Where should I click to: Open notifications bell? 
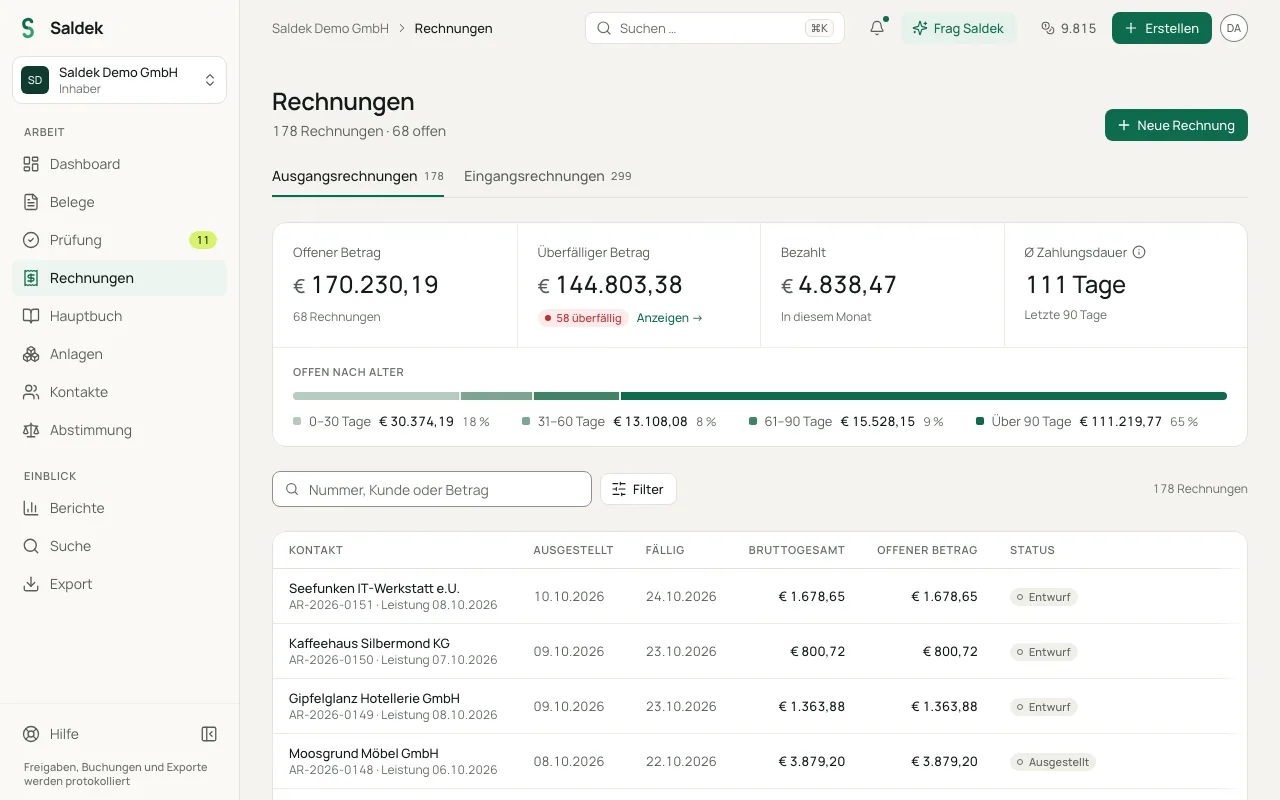click(877, 28)
